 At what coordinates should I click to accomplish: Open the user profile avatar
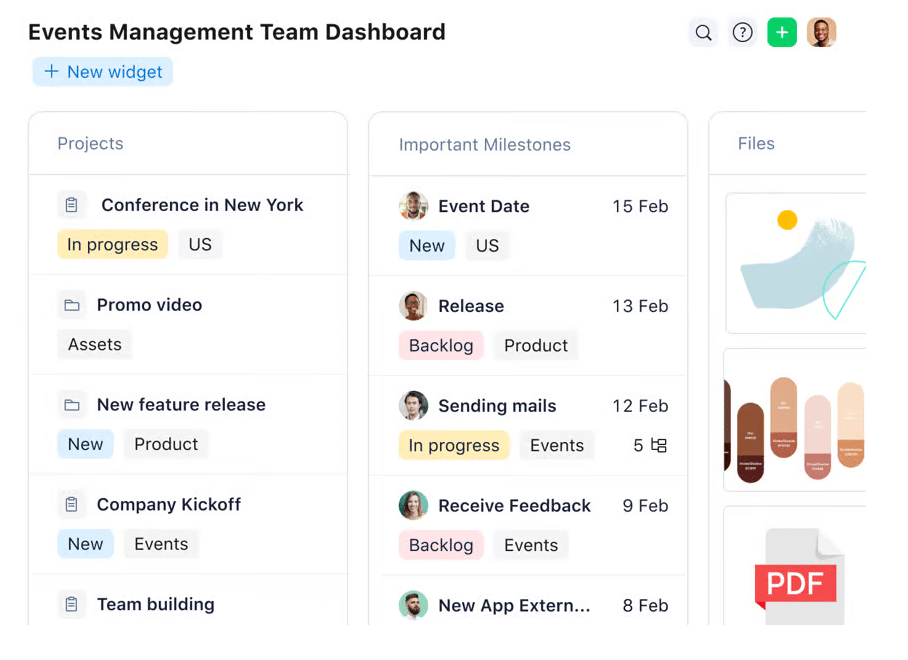click(821, 32)
